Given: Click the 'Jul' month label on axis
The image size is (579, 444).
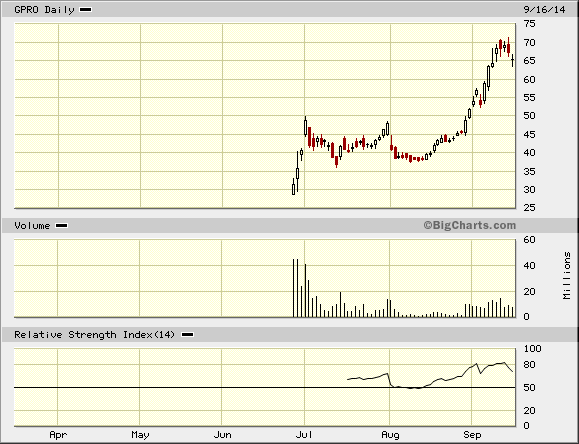Looking at the screenshot, I should pyautogui.click(x=304, y=435).
